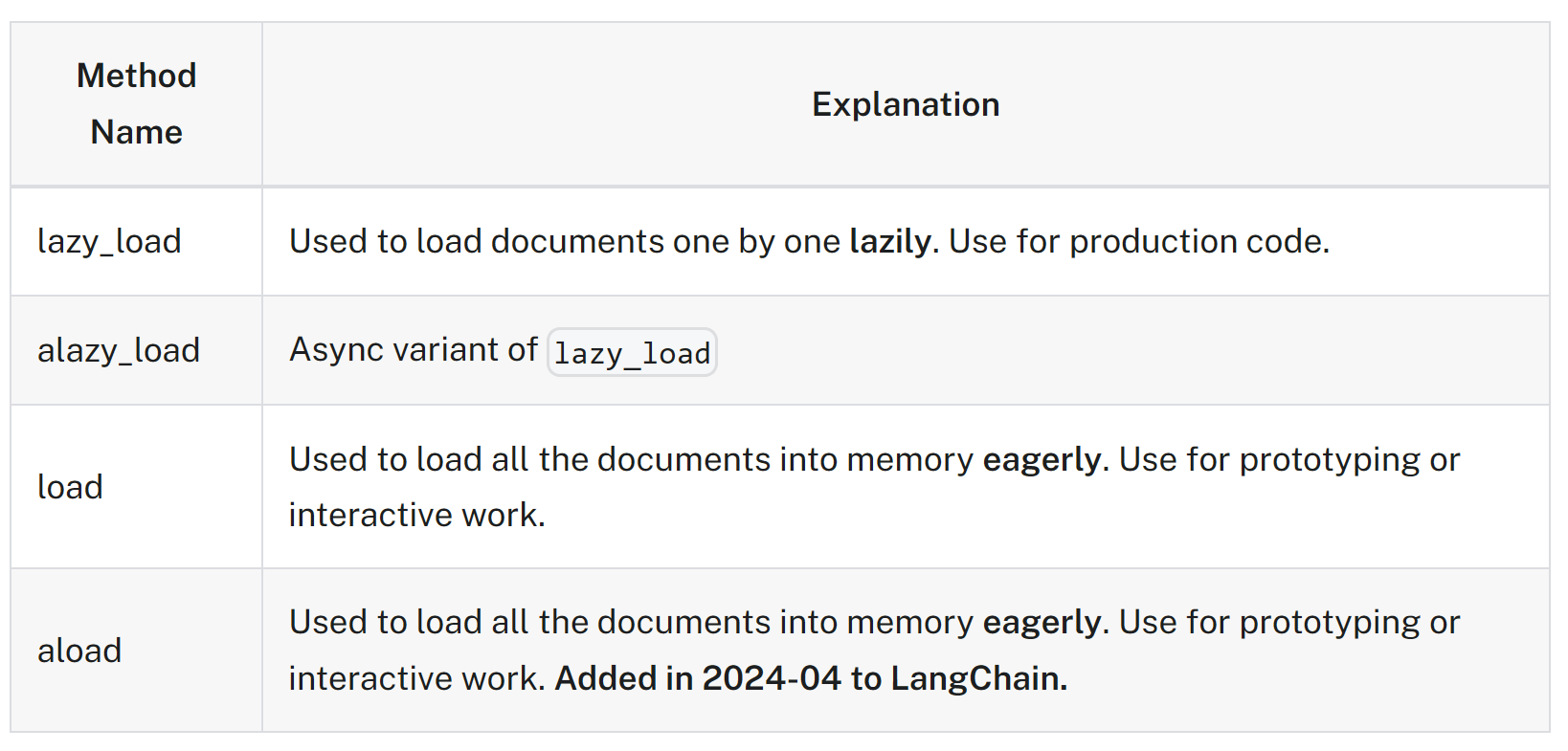1568x751 pixels.
Task: Click "interactive work." in the load row
Action: (x=416, y=515)
